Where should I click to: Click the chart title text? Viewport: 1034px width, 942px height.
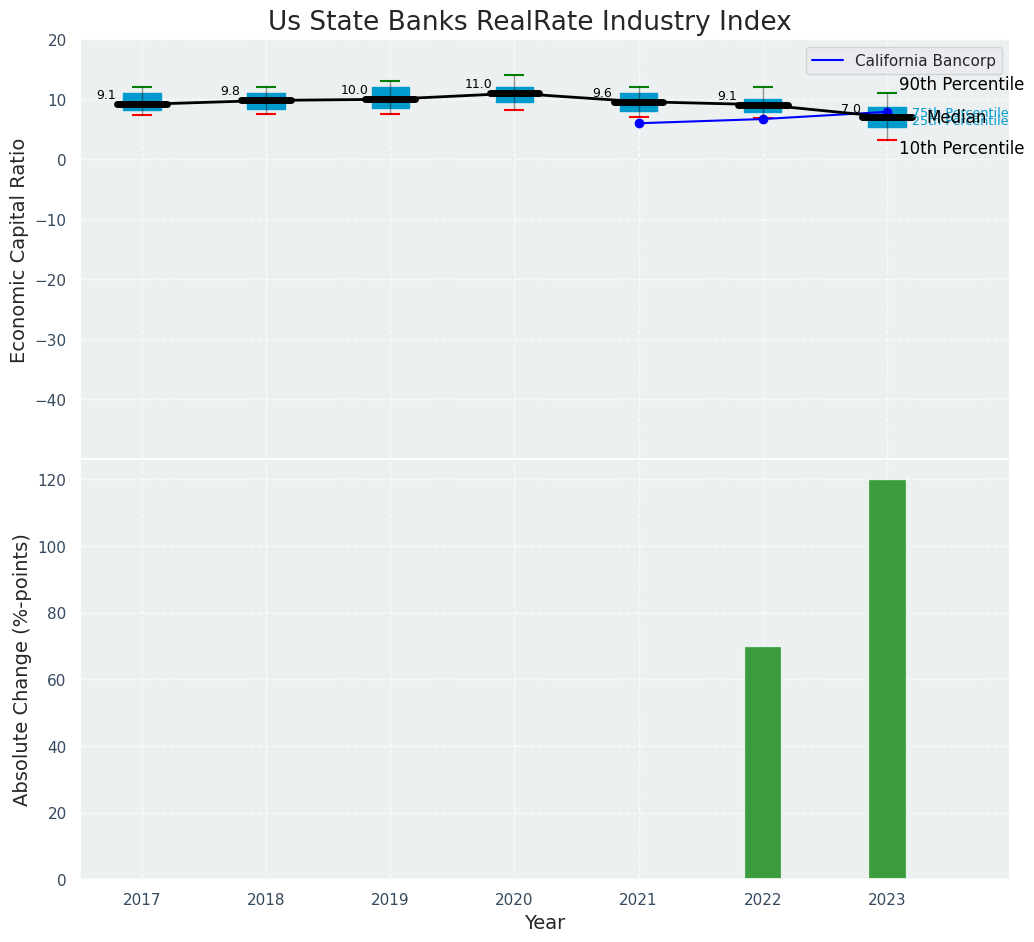click(529, 22)
